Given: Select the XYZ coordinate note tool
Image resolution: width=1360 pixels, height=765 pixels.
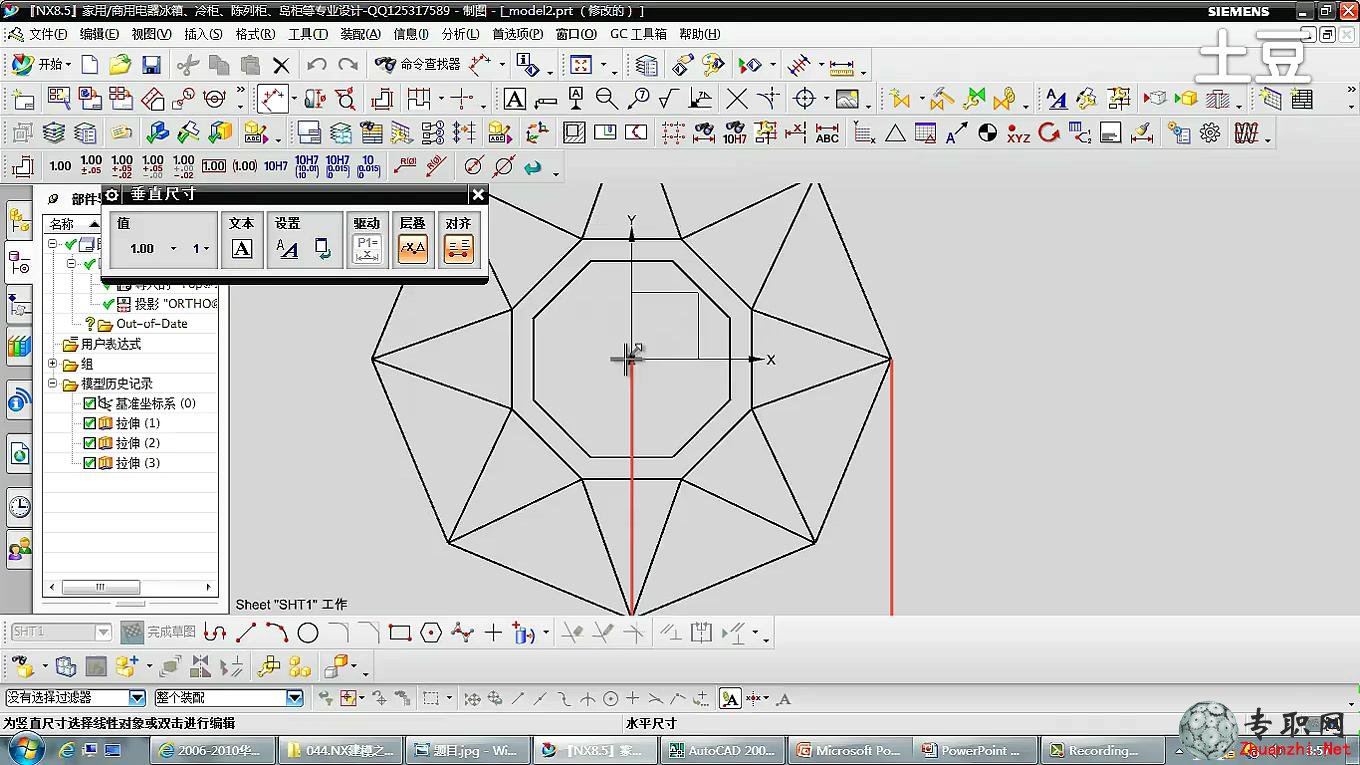Looking at the screenshot, I should (1018, 133).
